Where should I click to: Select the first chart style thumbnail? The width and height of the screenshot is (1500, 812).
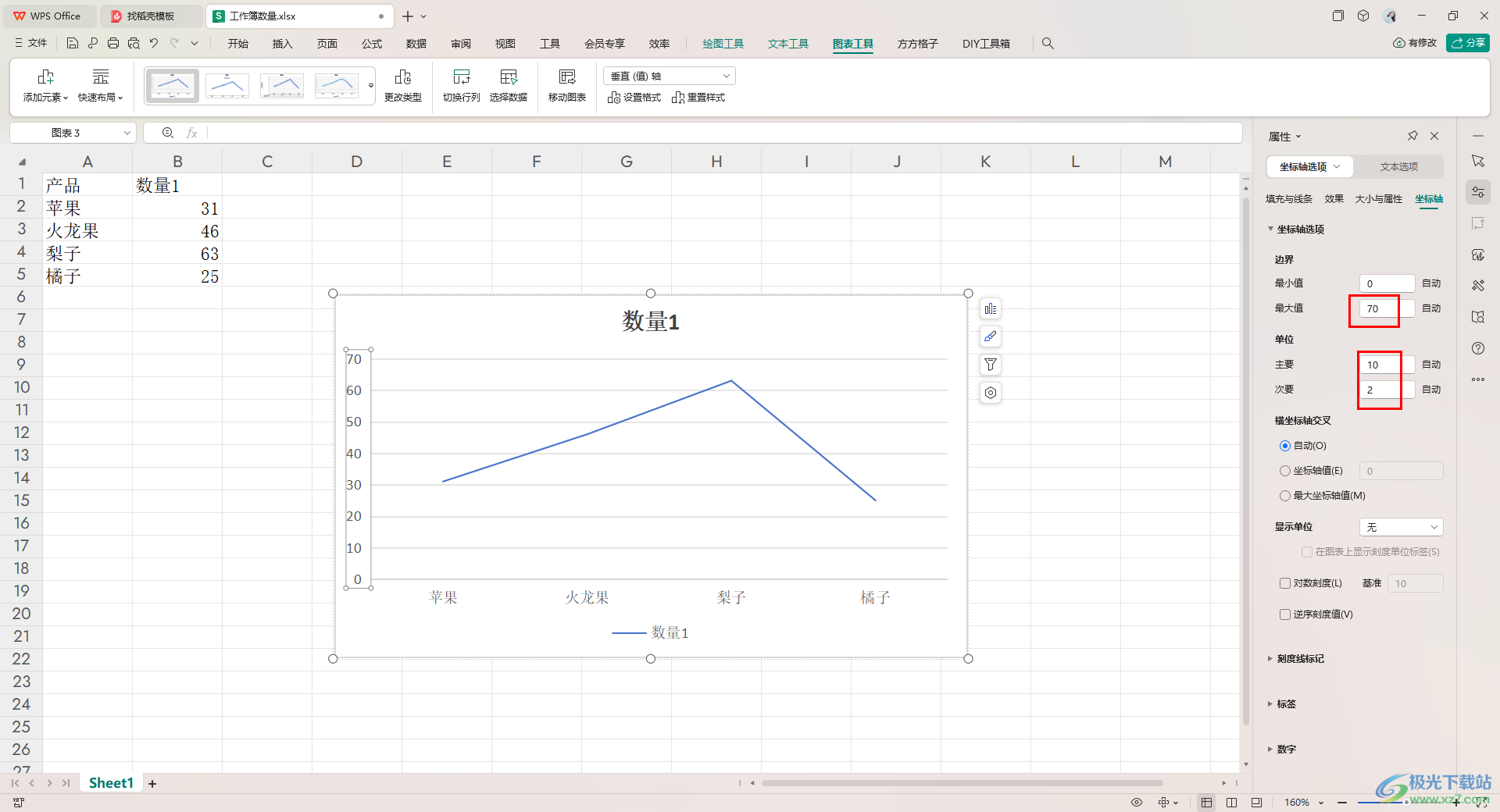[x=172, y=85]
